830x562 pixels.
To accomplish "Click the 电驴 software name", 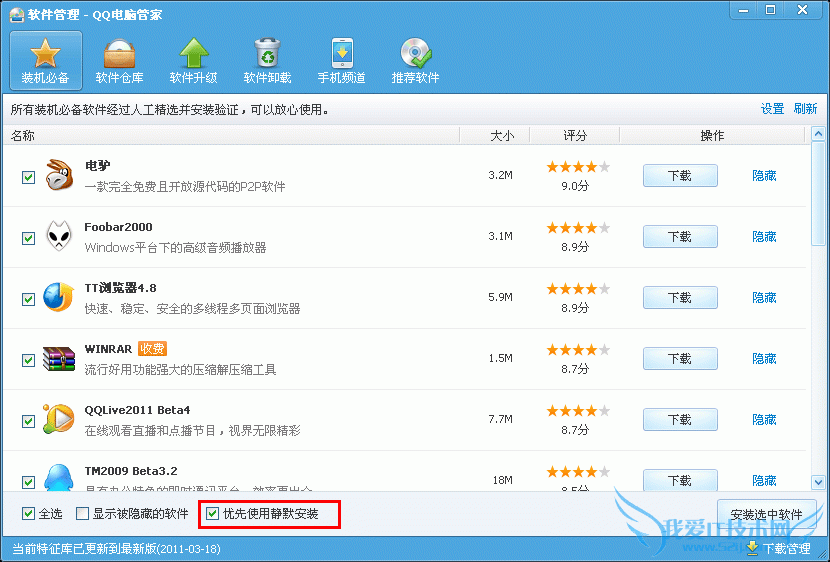I will [x=97, y=166].
